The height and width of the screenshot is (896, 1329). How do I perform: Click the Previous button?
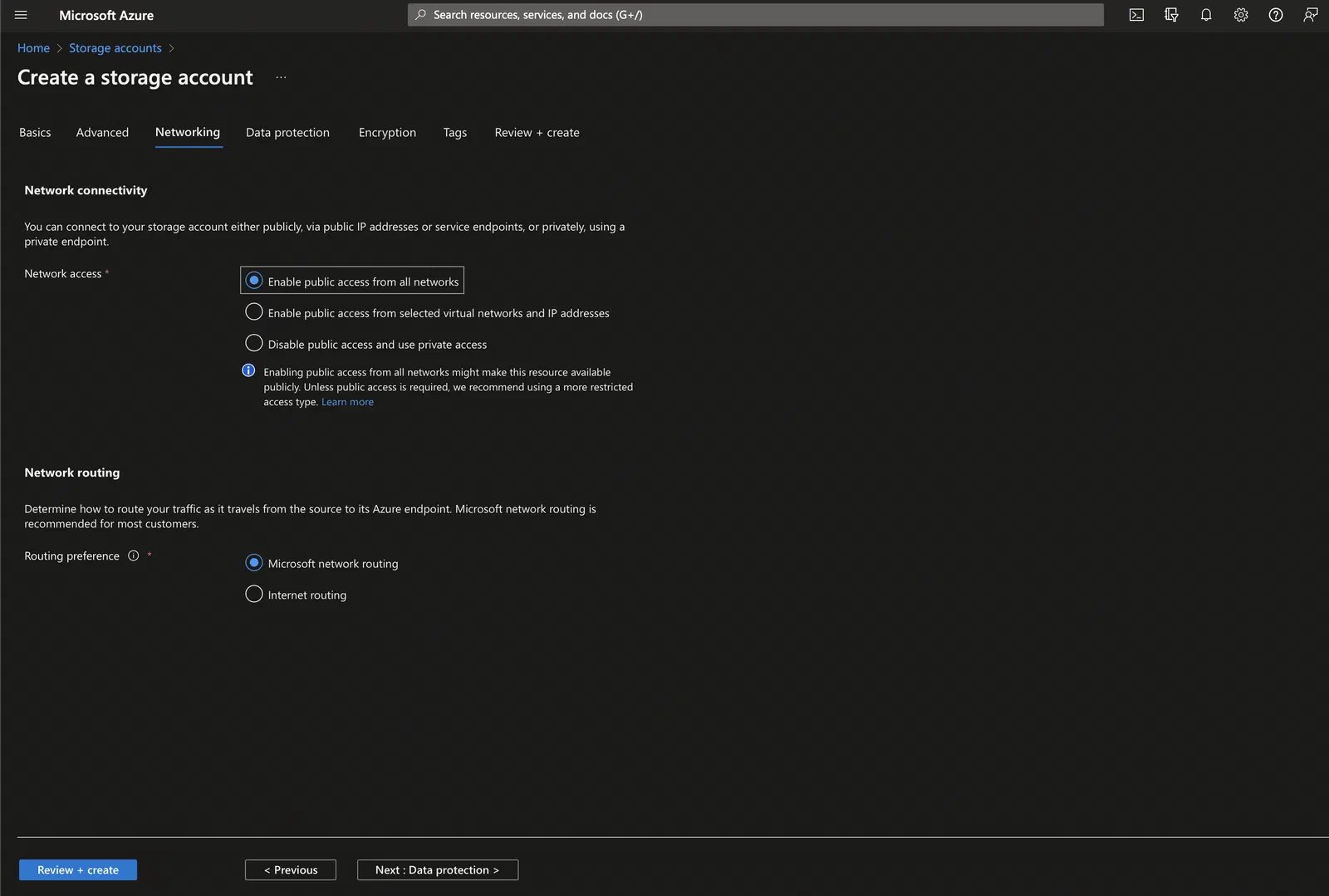[291, 869]
